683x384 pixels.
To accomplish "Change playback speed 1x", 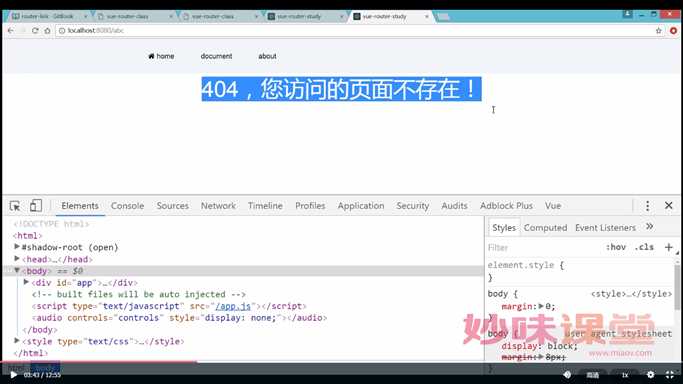I will (625, 375).
